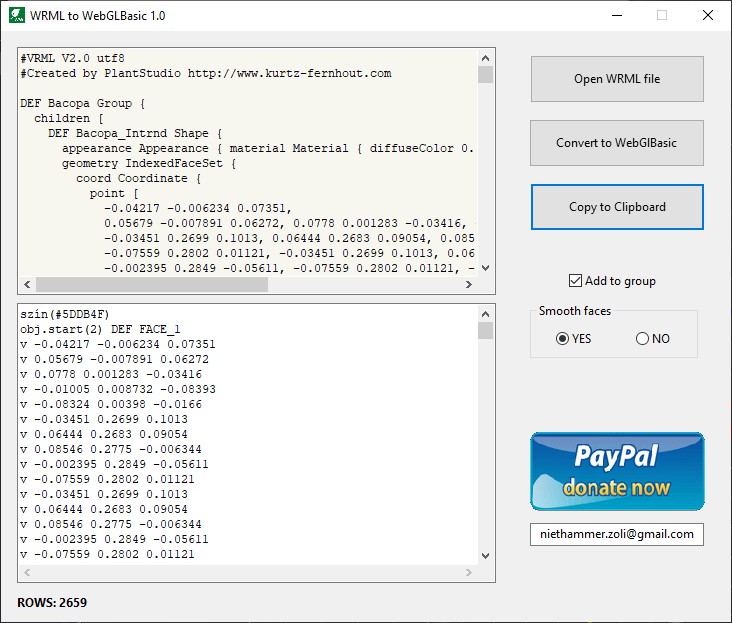
Task: Click the '#VRML V2.0 utf8' line
Action: pyautogui.click(x=72, y=58)
